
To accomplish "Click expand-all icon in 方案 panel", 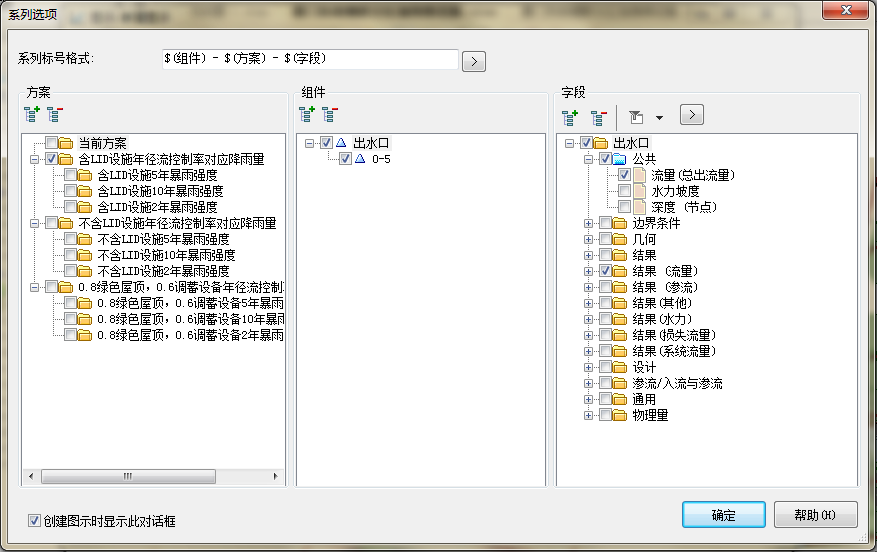I will pos(31,114).
